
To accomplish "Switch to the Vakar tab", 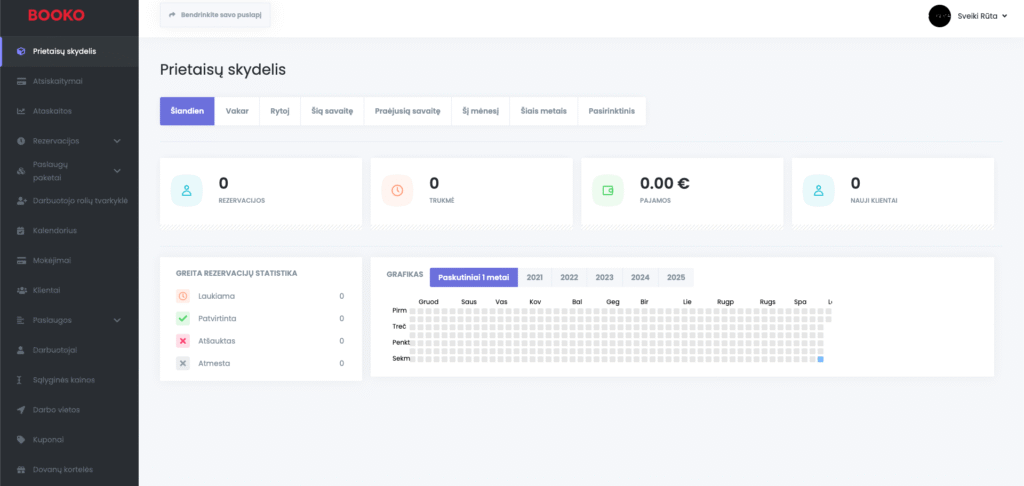I will 237,111.
